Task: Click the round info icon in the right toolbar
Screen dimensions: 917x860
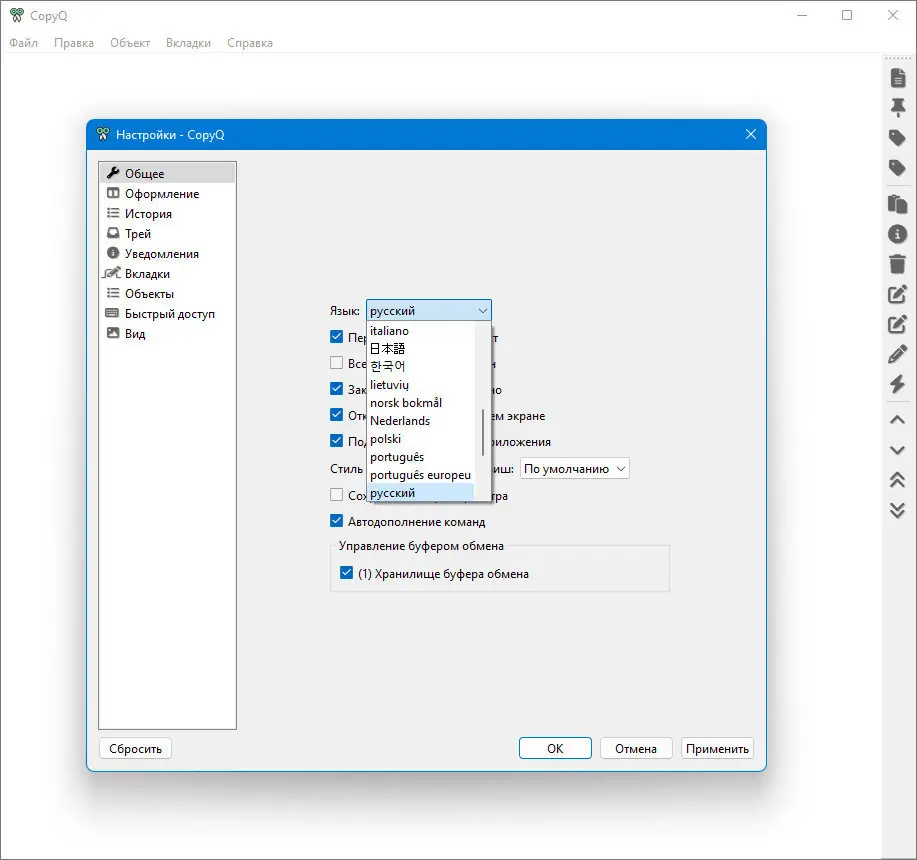Action: 898,234
